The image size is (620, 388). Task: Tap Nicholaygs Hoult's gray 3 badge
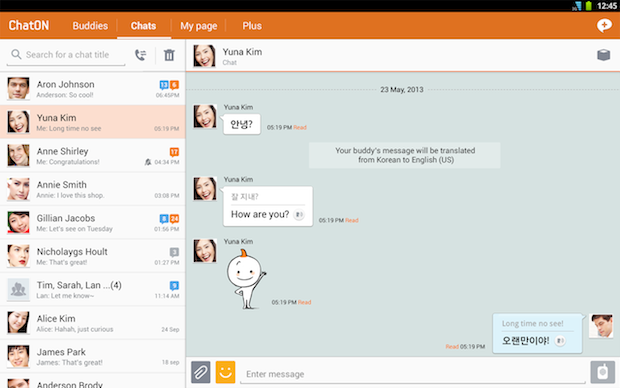(174, 252)
